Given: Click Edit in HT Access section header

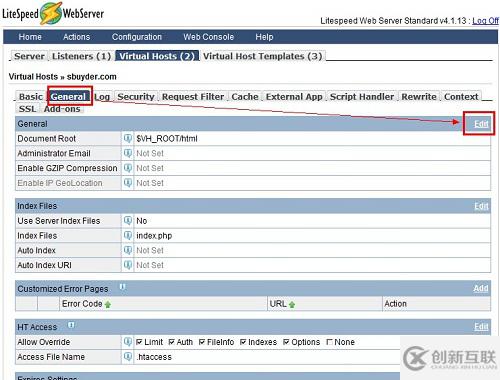Looking at the screenshot, I should tap(481, 327).
